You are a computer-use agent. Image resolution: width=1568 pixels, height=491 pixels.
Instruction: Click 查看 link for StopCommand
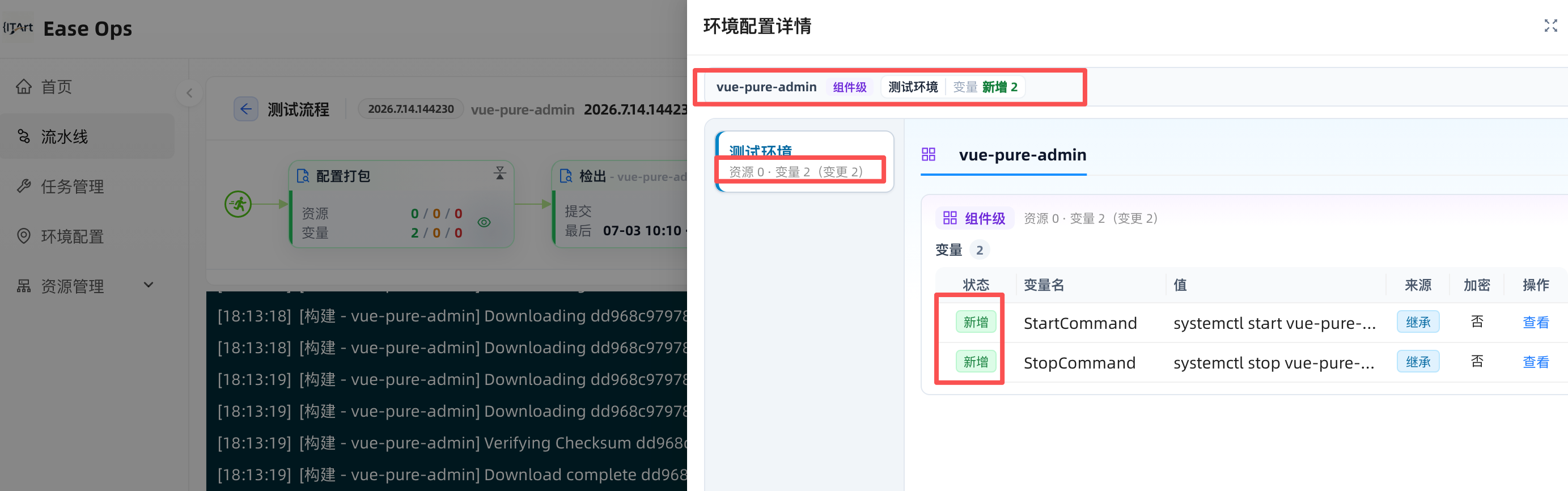(1535, 362)
